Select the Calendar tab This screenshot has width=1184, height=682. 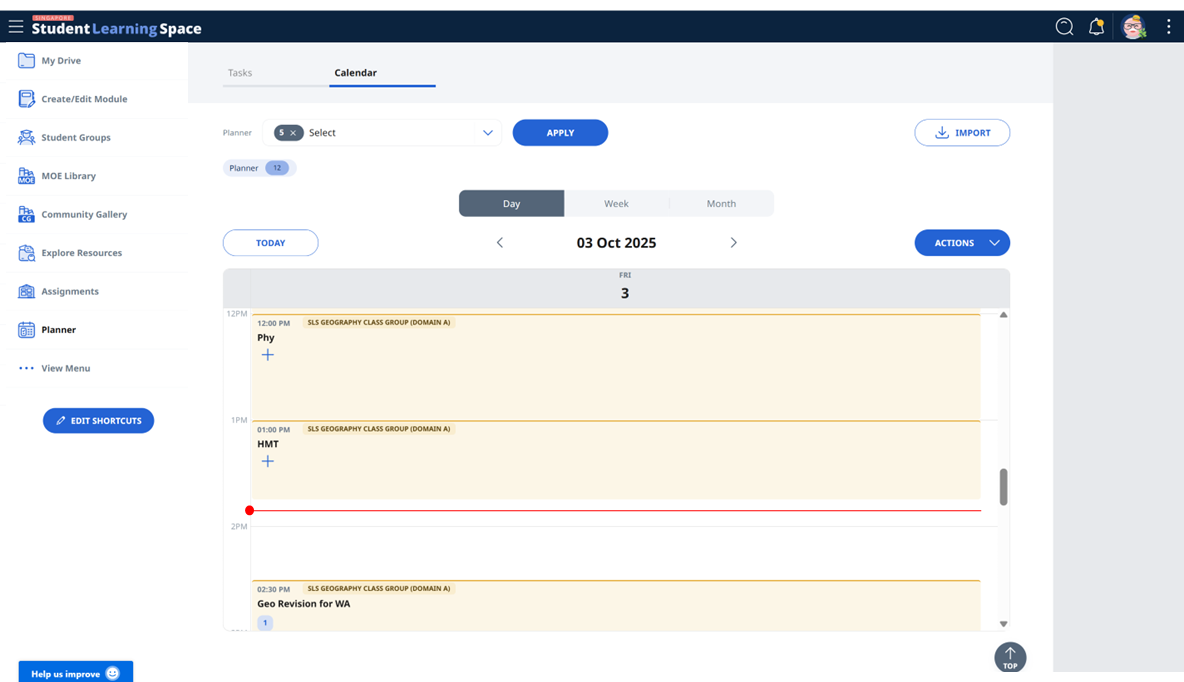coord(356,72)
